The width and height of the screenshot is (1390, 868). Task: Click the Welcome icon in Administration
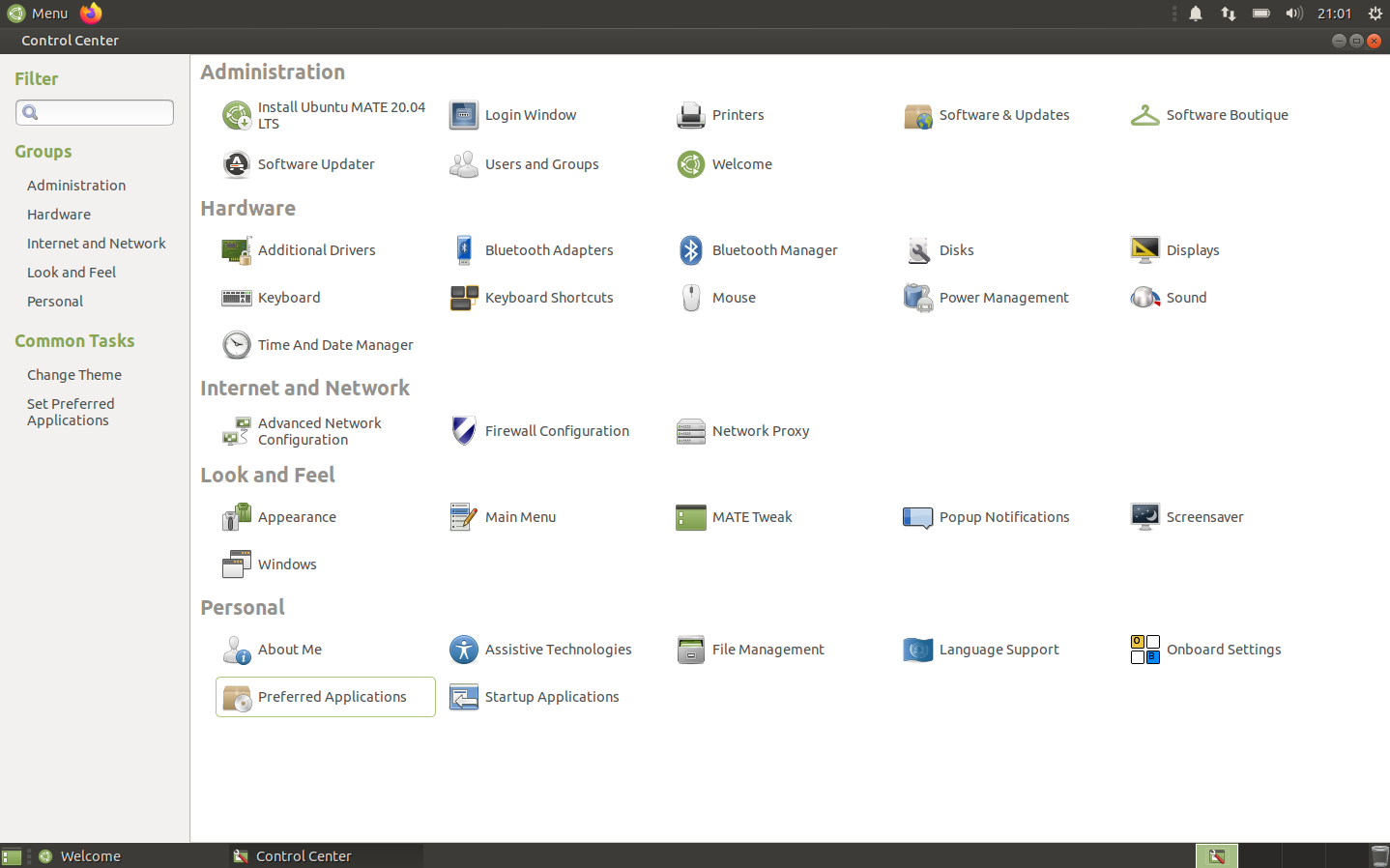(x=691, y=164)
